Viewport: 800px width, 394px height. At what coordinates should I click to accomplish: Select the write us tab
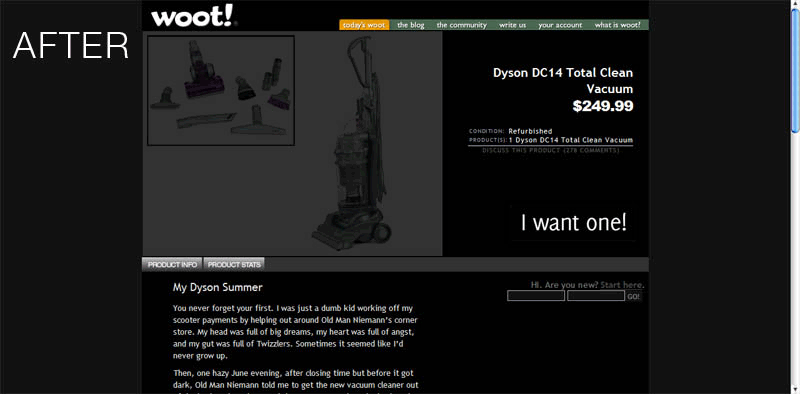tap(512, 25)
